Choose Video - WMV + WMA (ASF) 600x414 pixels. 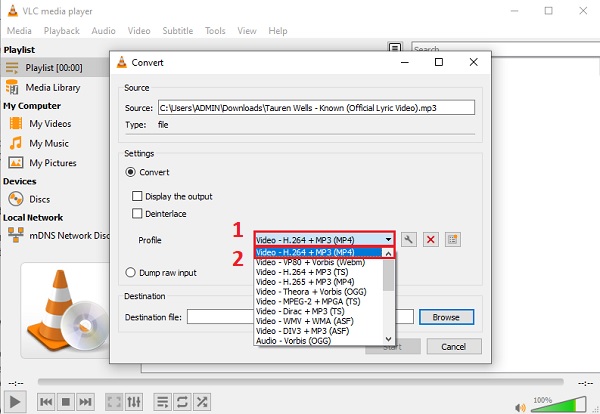click(318, 321)
